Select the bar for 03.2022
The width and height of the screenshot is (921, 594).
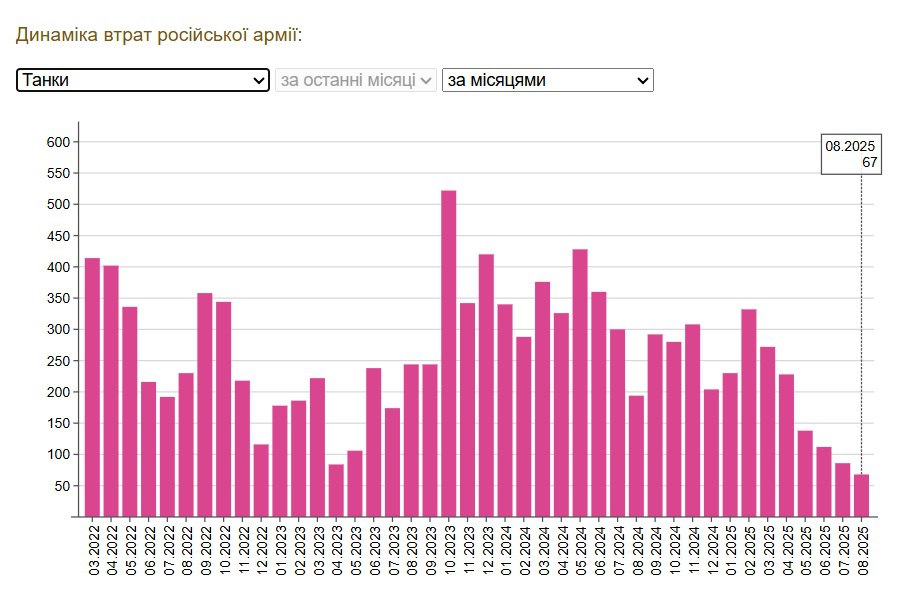click(93, 387)
